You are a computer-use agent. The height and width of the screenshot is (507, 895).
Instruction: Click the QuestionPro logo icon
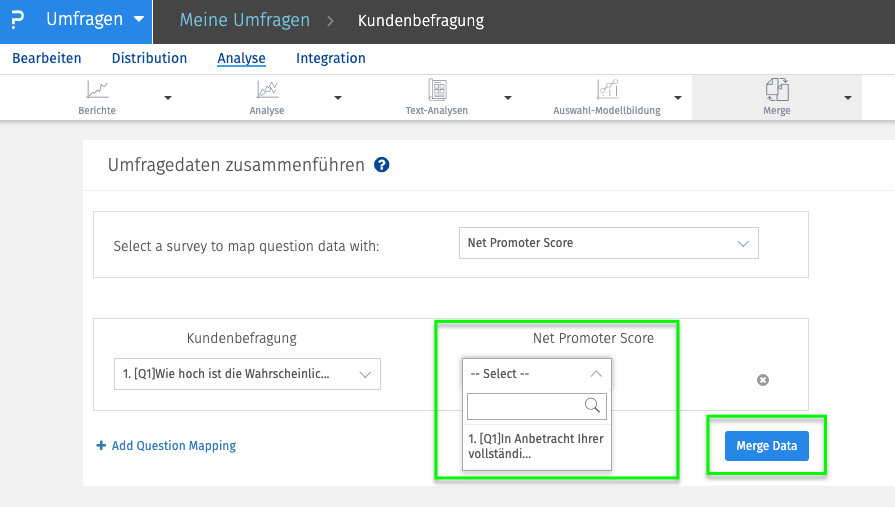click(18, 20)
